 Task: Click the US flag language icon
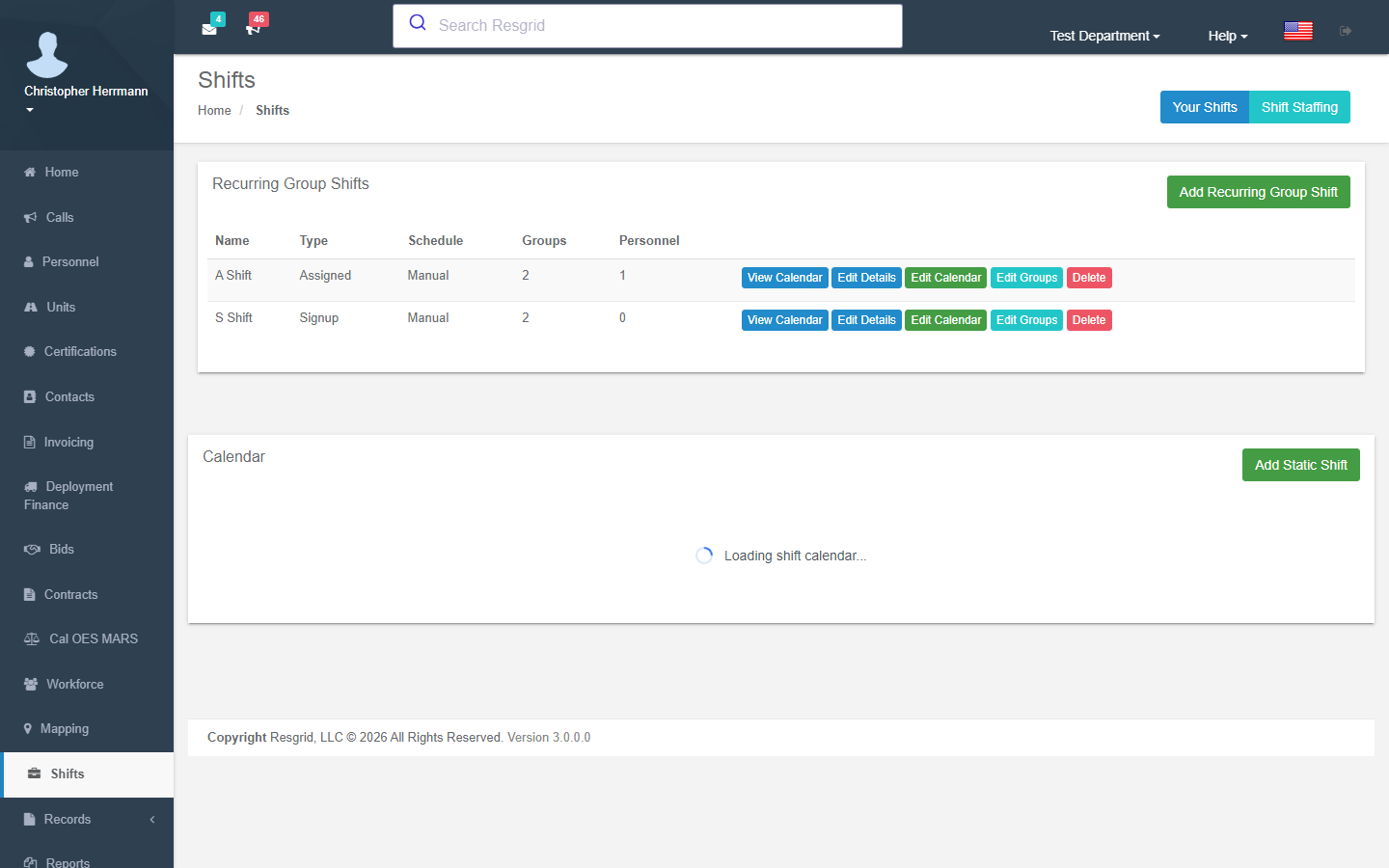1298,31
